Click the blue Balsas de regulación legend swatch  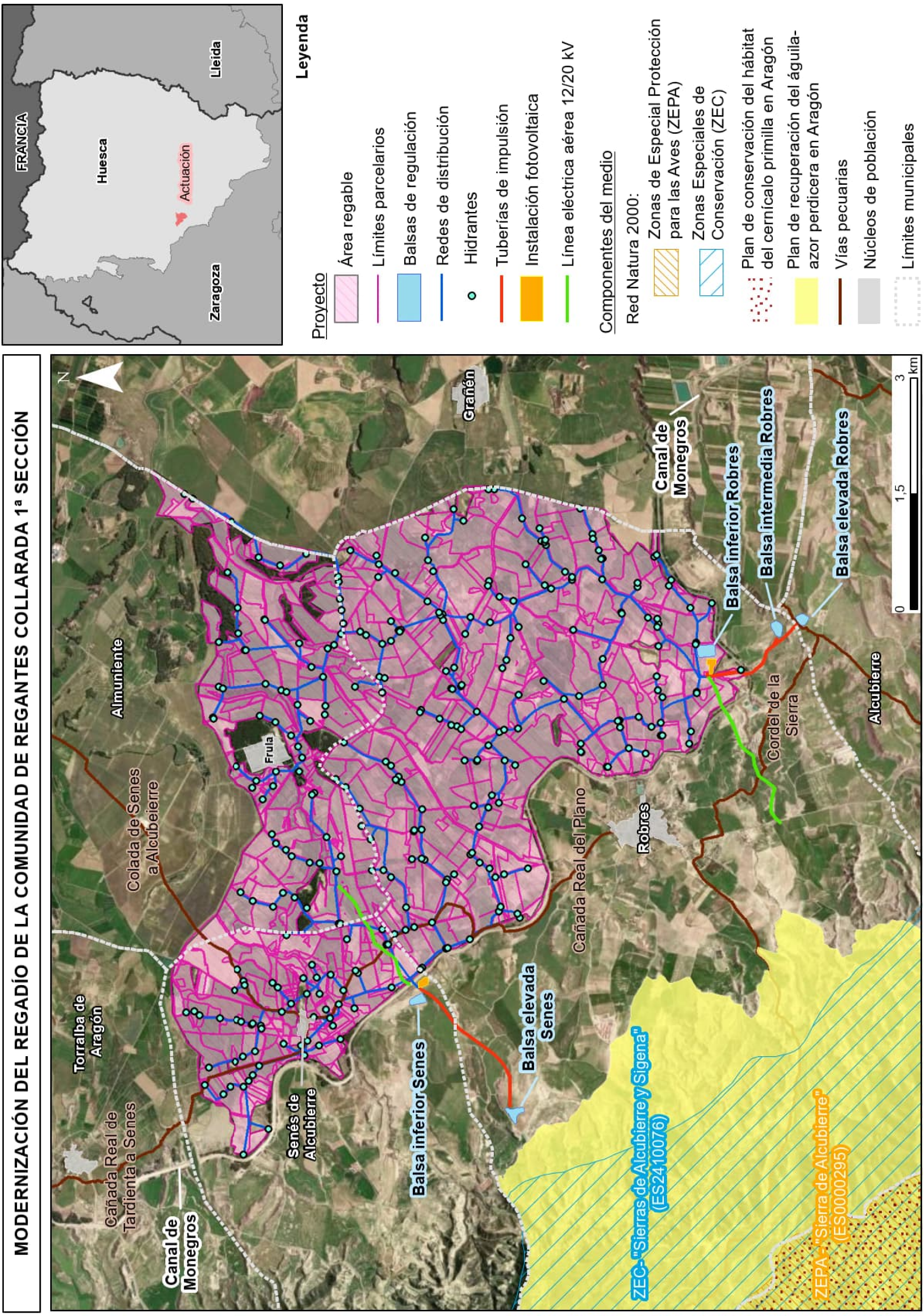pos(409,297)
